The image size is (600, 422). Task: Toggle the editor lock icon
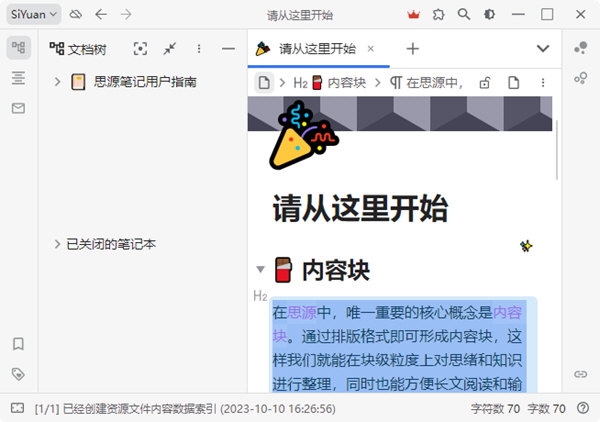click(x=485, y=83)
